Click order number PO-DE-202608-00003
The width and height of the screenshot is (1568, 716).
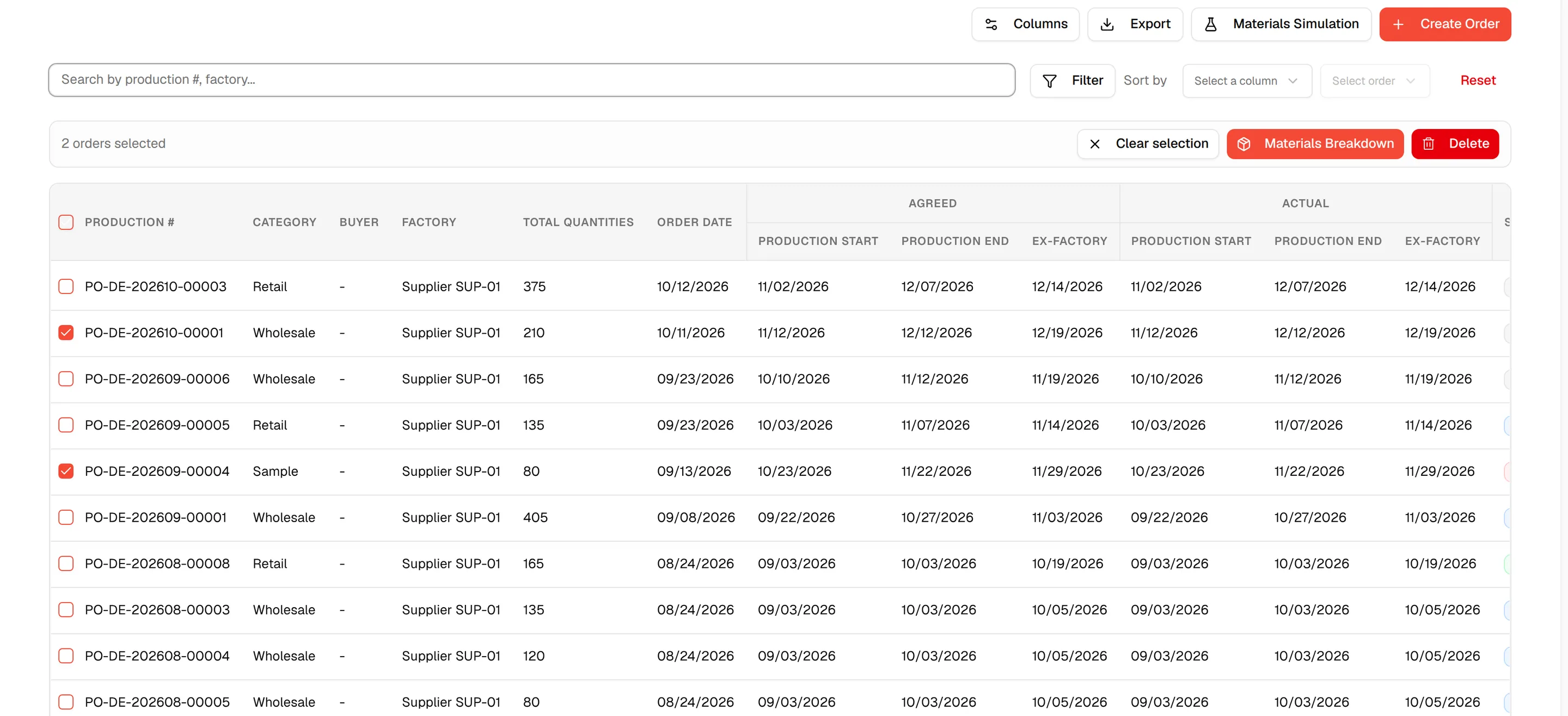coord(157,610)
